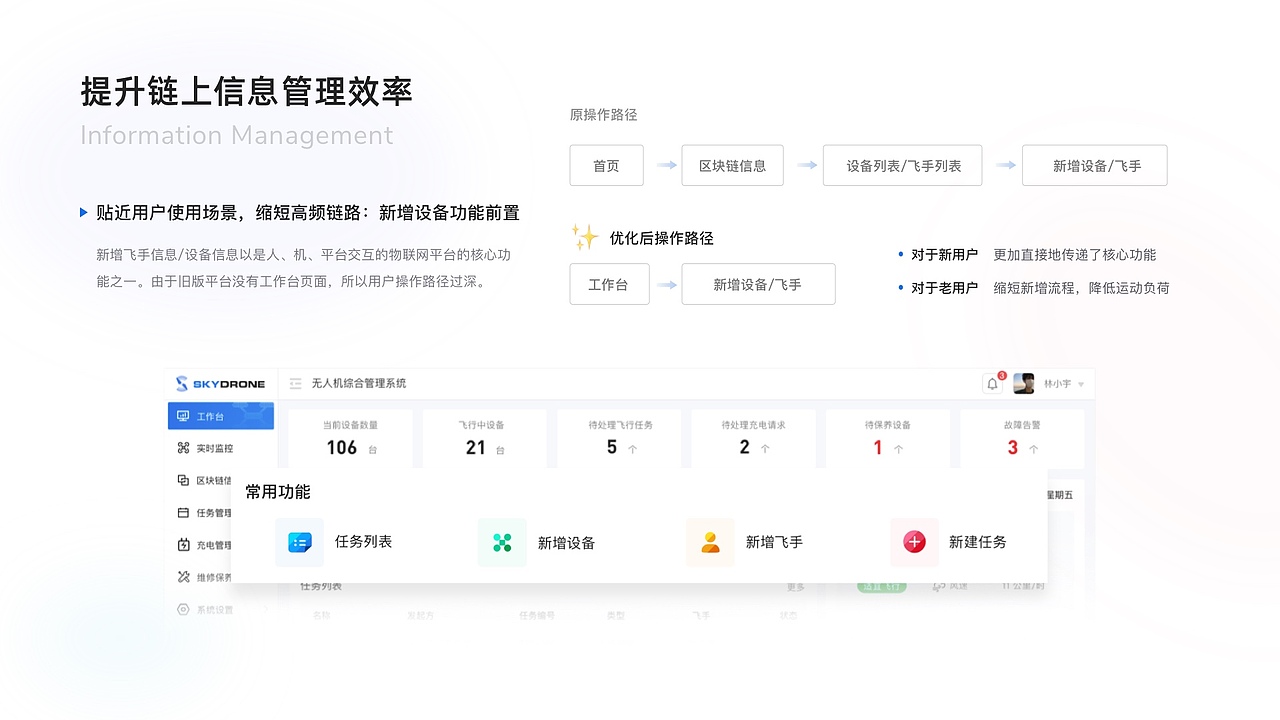Screen dimensions: 1280x720
Task: Expand the 系统设置 chevron in sidebar
Action: click(265, 608)
